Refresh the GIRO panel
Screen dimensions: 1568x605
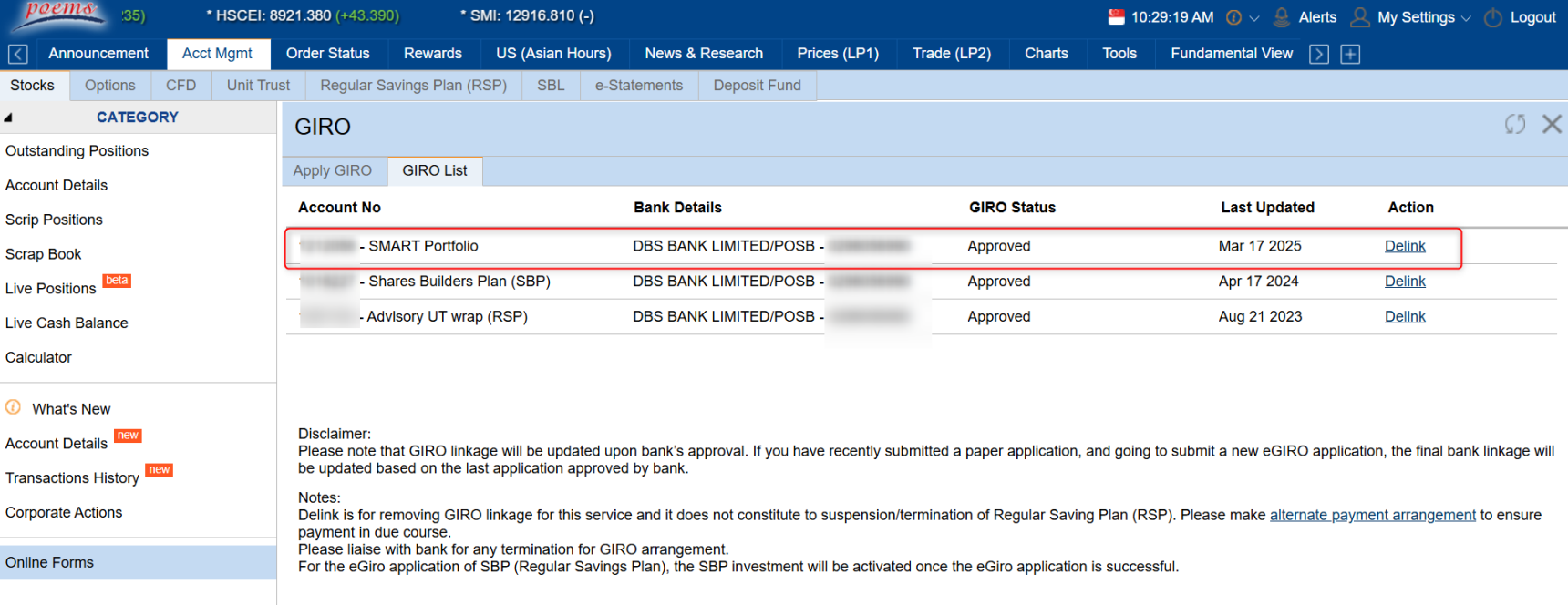1515,124
